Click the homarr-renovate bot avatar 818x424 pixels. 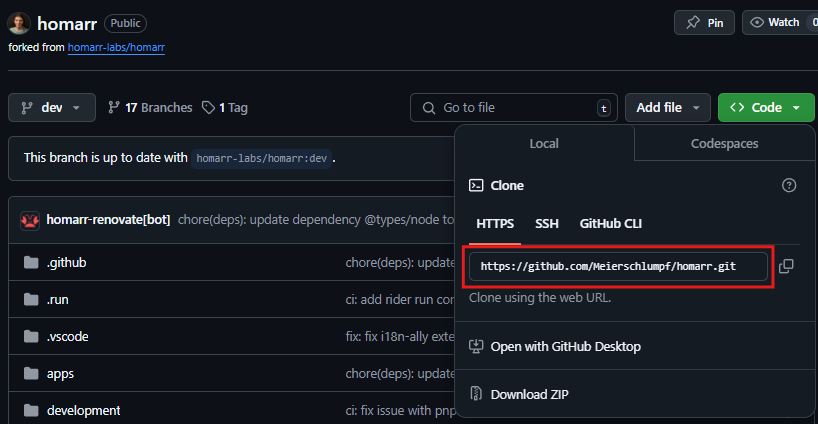[x=30, y=220]
